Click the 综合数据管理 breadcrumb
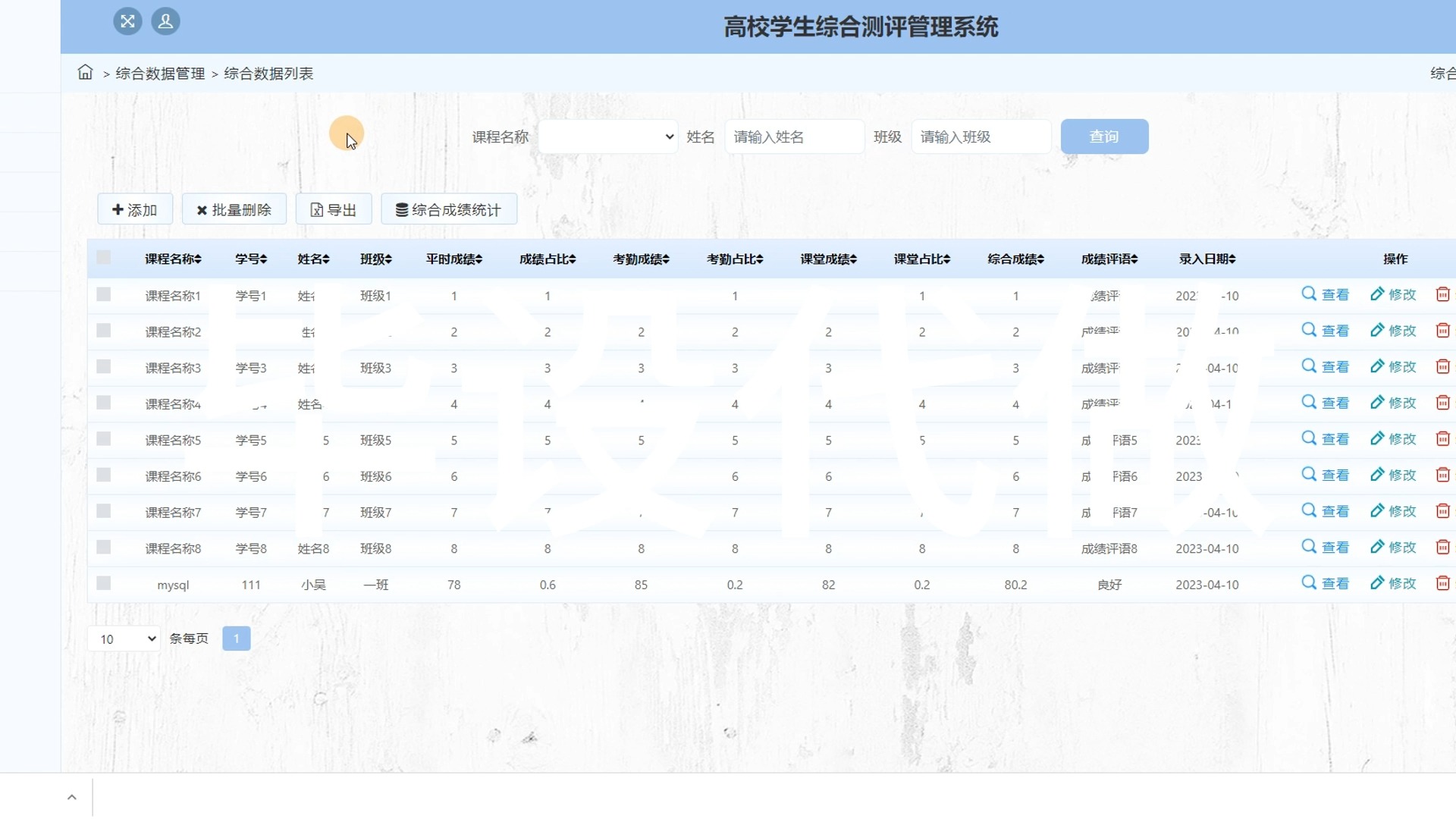This screenshot has height=819, width=1456. click(x=160, y=74)
